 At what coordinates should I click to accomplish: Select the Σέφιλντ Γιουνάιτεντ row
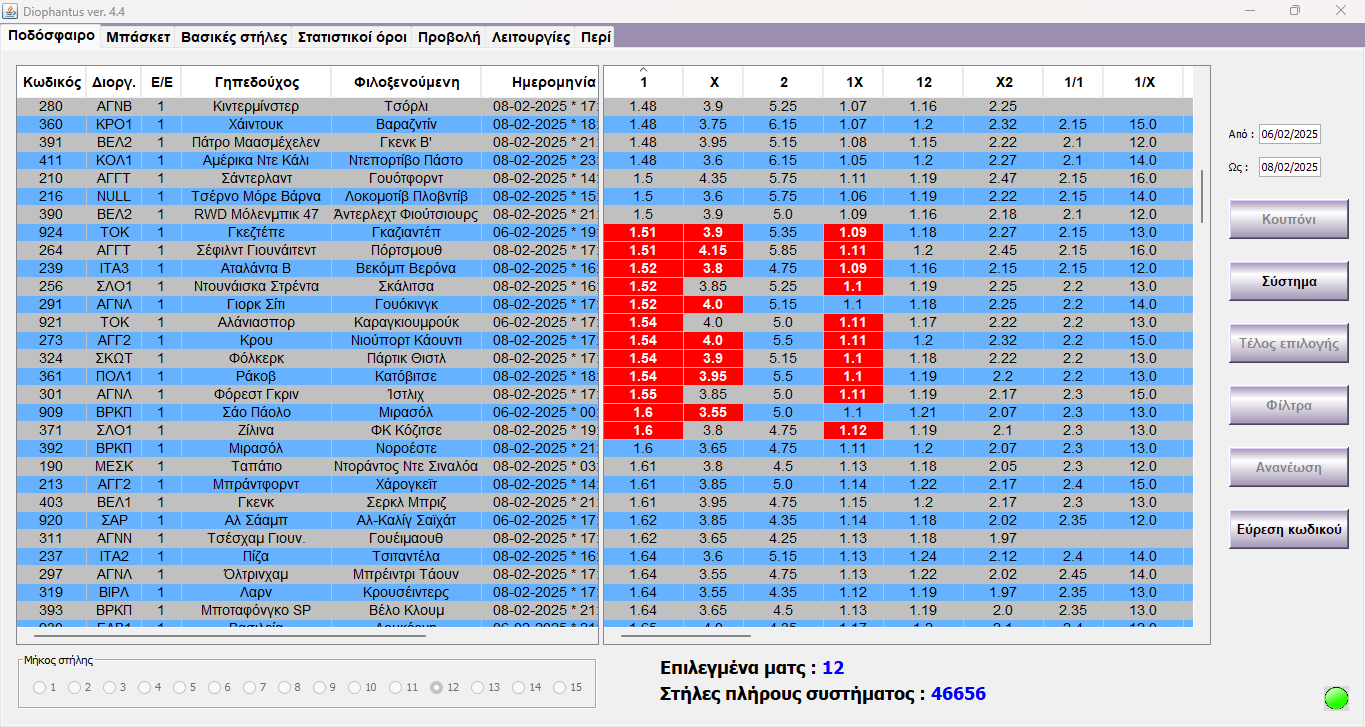point(307,250)
